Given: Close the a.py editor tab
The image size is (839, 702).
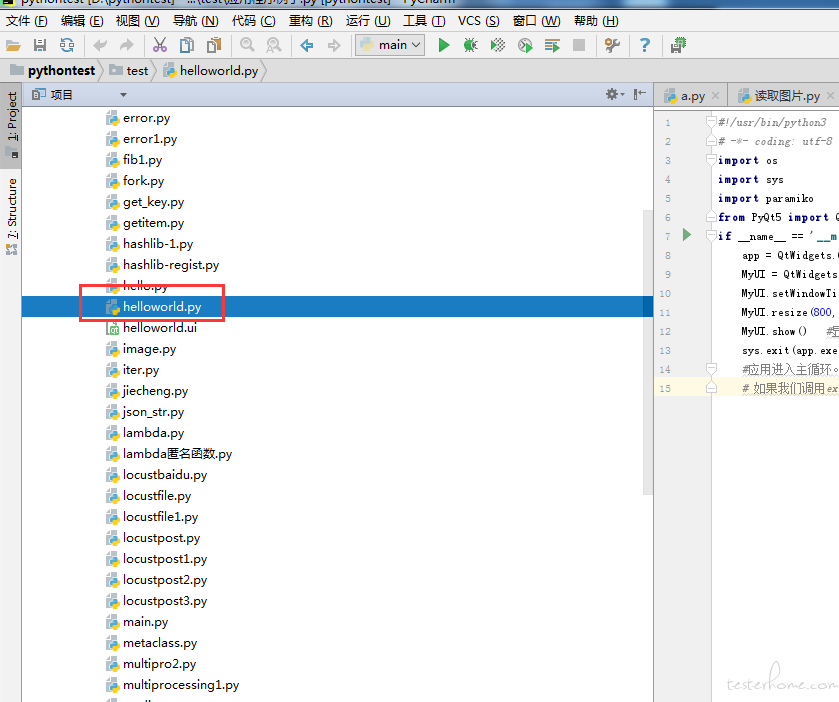Looking at the screenshot, I should (x=716, y=96).
